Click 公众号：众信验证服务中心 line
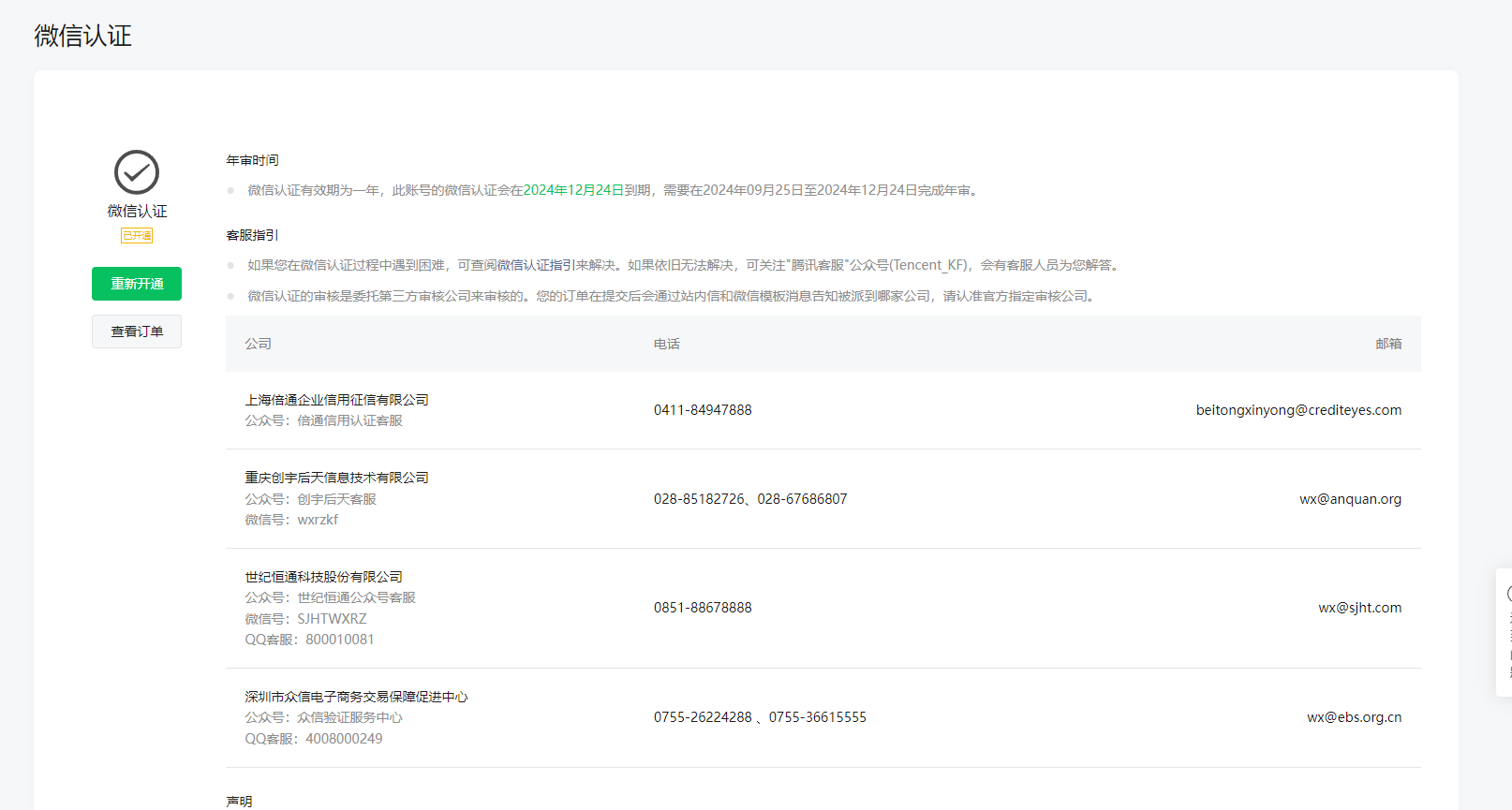1512x810 pixels. (x=324, y=717)
